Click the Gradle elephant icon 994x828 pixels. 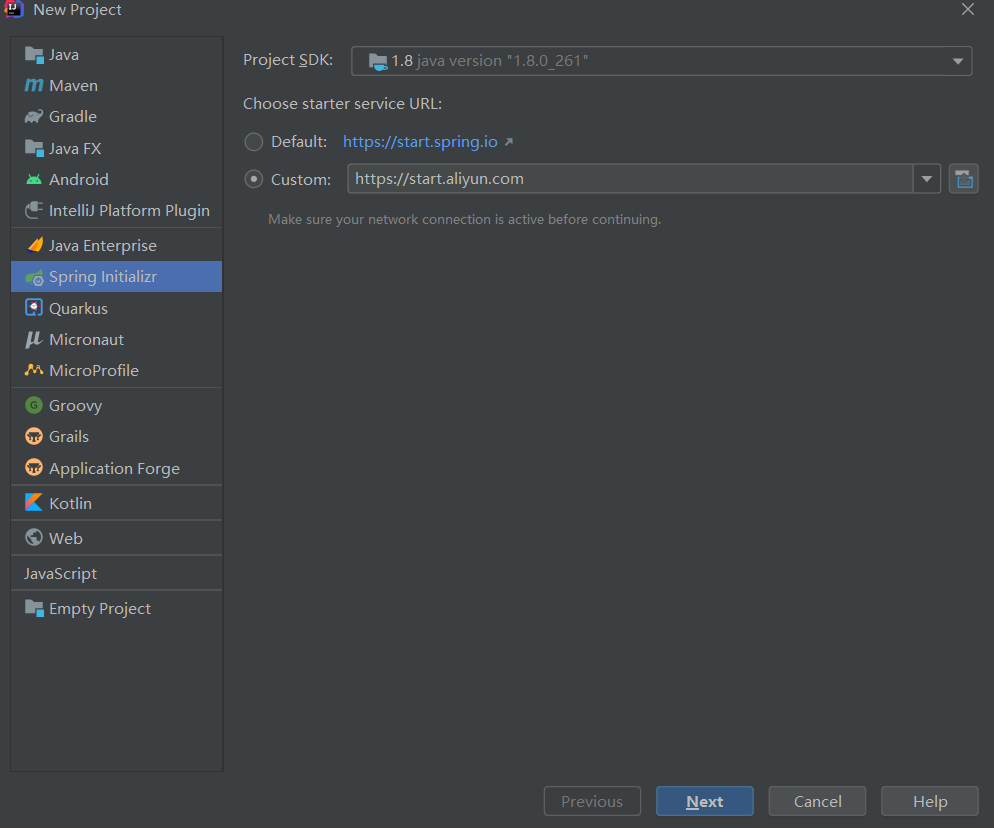pos(34,116)
